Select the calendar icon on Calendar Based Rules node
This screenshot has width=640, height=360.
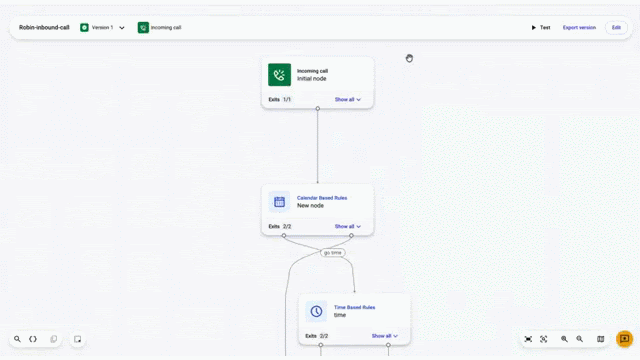coord(279,202)
